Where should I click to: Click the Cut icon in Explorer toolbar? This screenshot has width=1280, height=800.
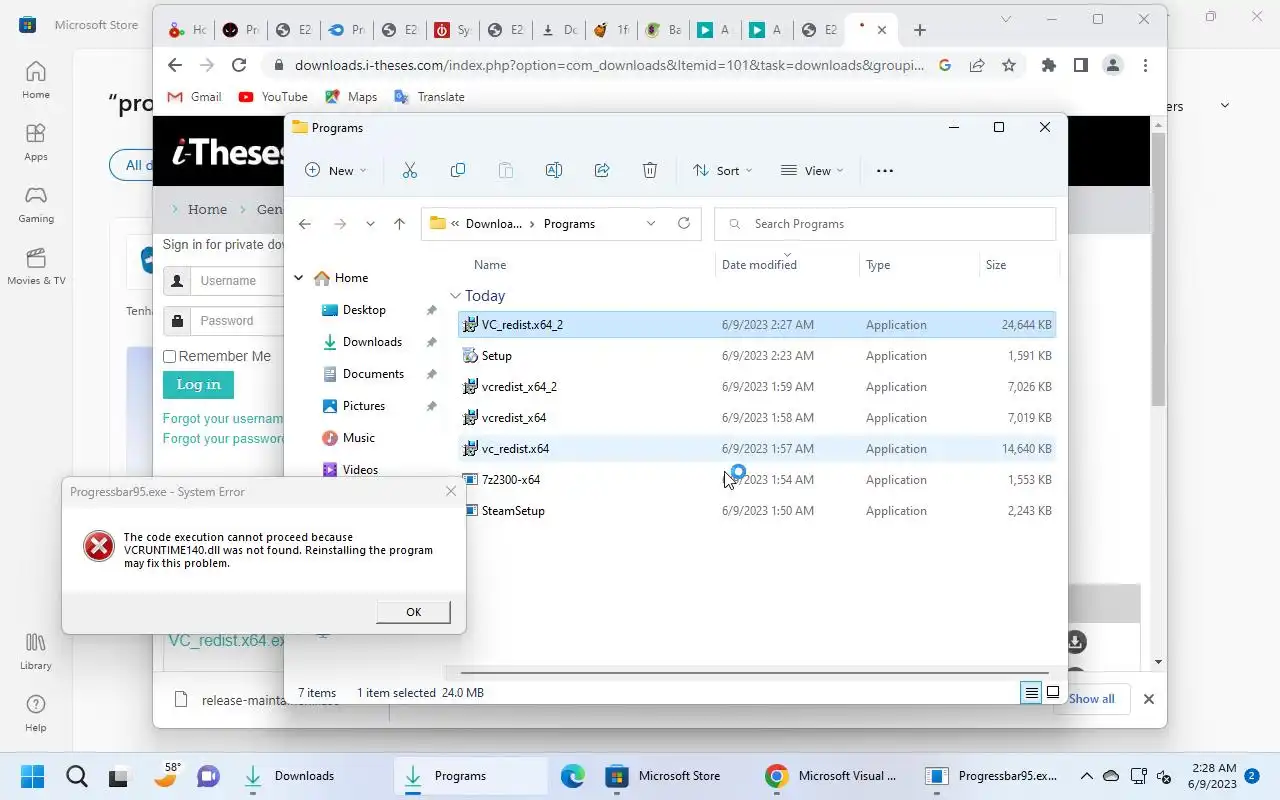[409, 171]
